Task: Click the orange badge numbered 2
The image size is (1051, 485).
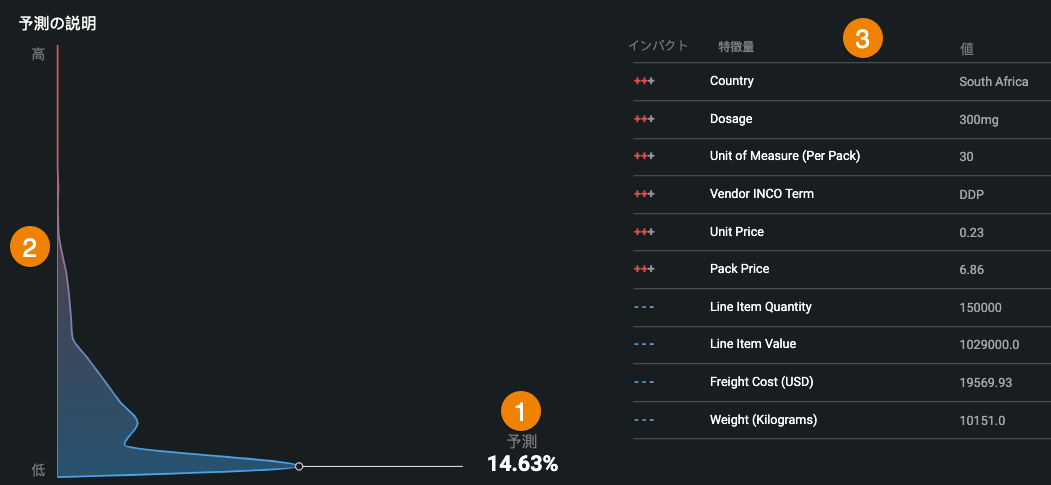Action: [30, 248]
